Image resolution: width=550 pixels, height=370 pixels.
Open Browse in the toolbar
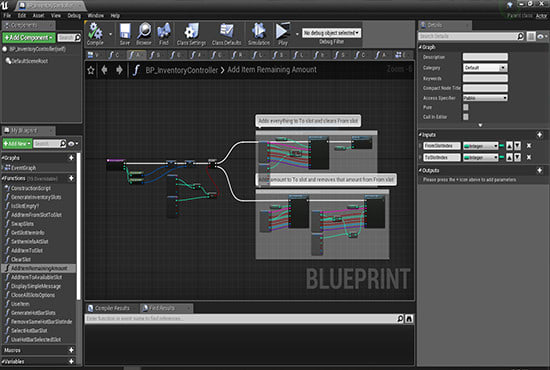click(x=144, y=34)
